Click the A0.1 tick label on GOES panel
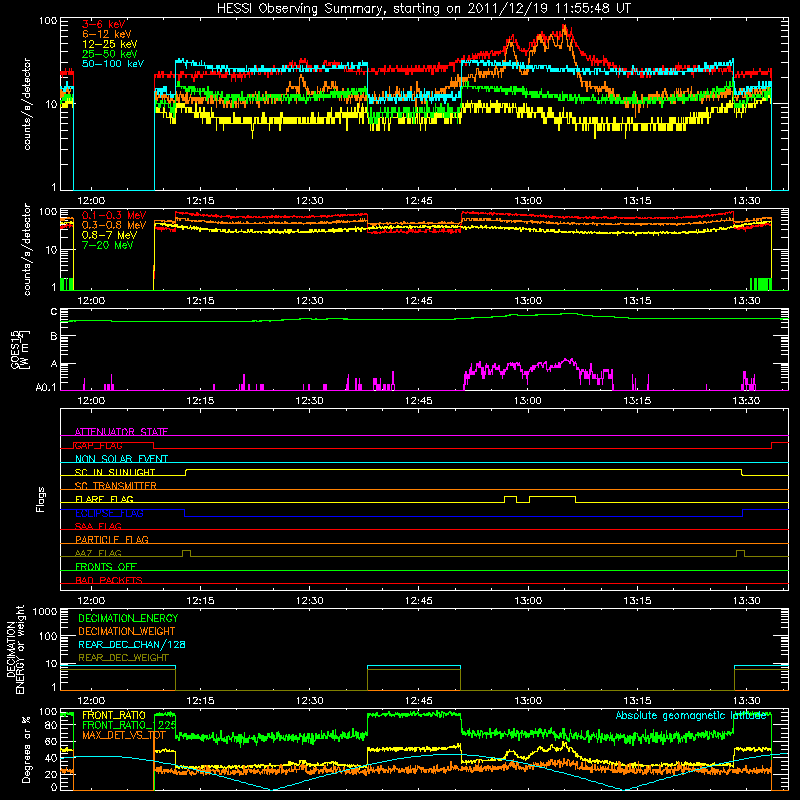Viewport: 800px width, 800px height. [46, 387]
